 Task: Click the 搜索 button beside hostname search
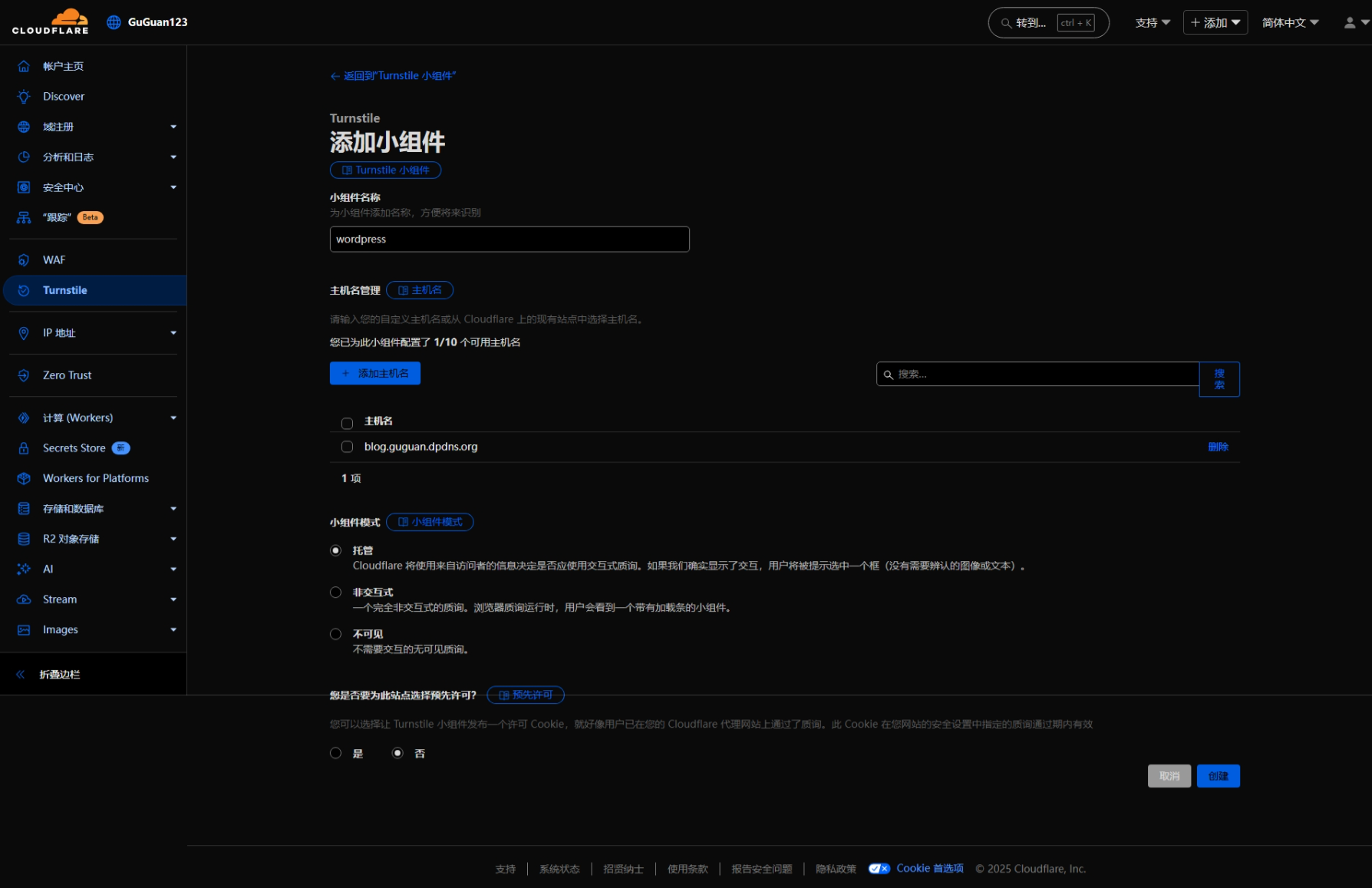pos(1219,379)
